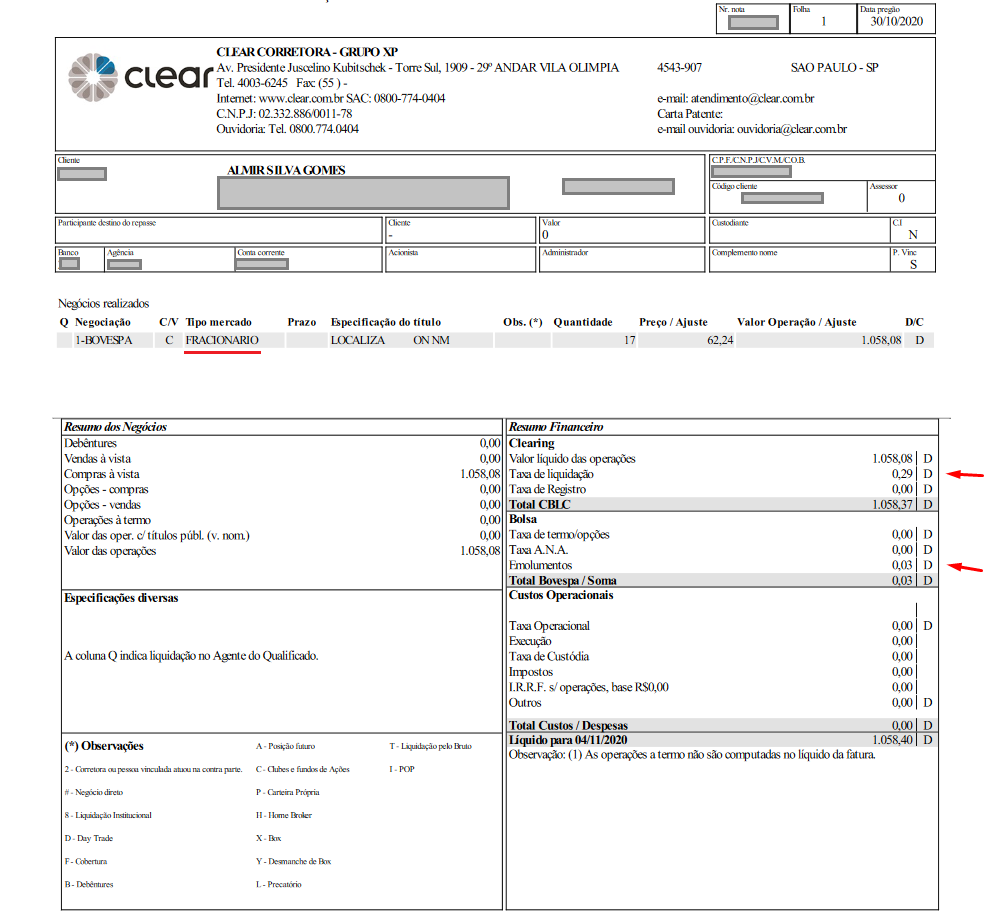Select client name ALMIR SILVA GOMES
The image size is (990, 918).
(286, 170)
